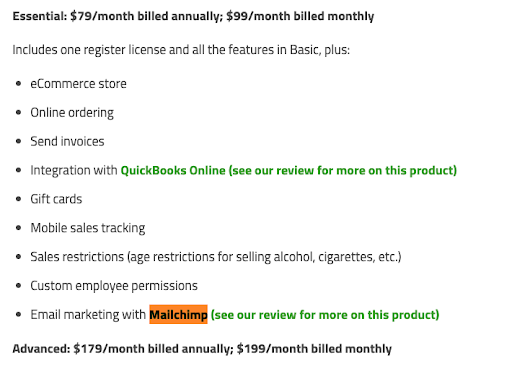Screen dimensions: 512x368
Task: Click the "$199/month billed monthly" text
Action: click(314, 349)
